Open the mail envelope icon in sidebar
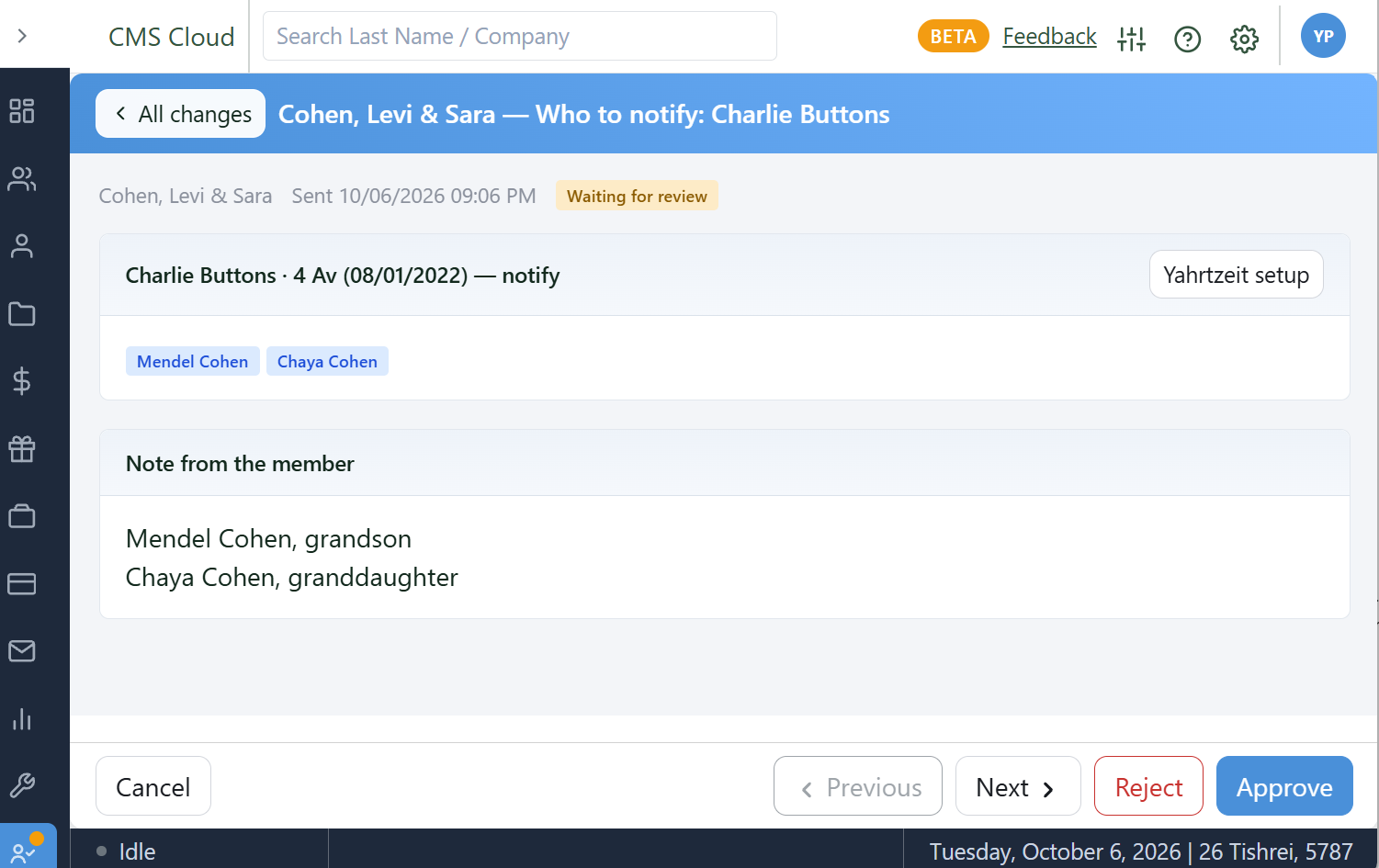1379x868 pixels. [22, 651]
